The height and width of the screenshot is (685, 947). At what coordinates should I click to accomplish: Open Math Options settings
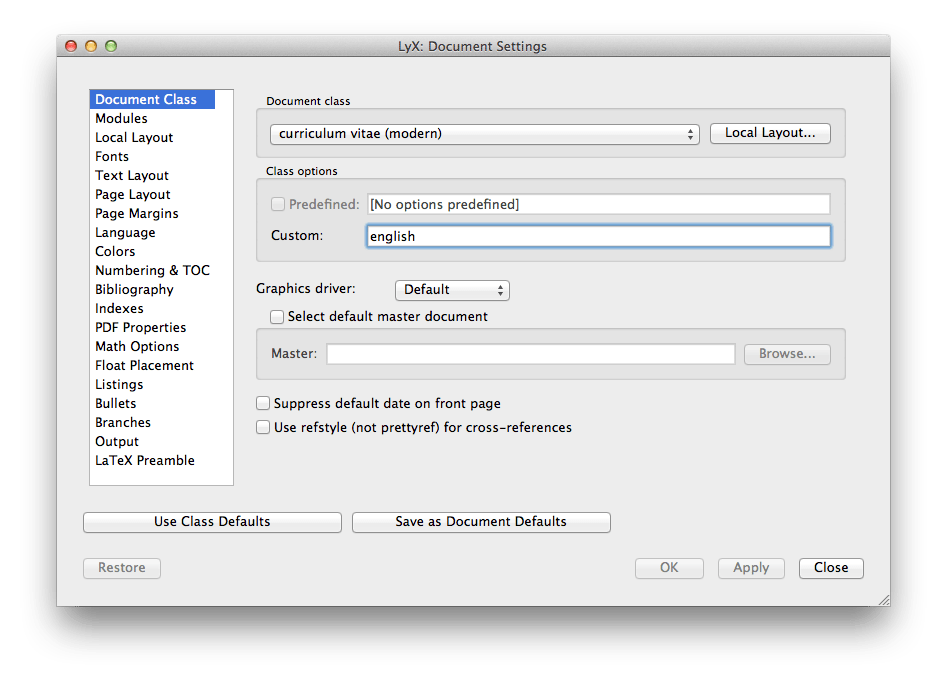pyautogui.click(x=137, y=347)
